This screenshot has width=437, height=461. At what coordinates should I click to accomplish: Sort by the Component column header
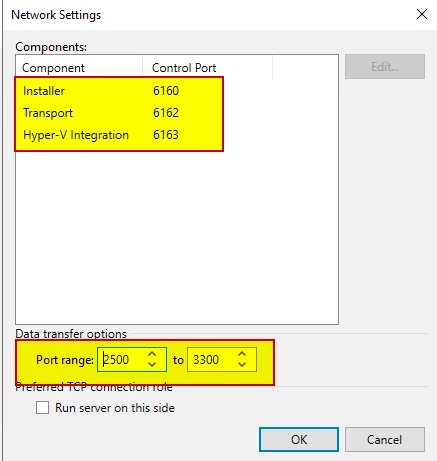pos(79,68)
